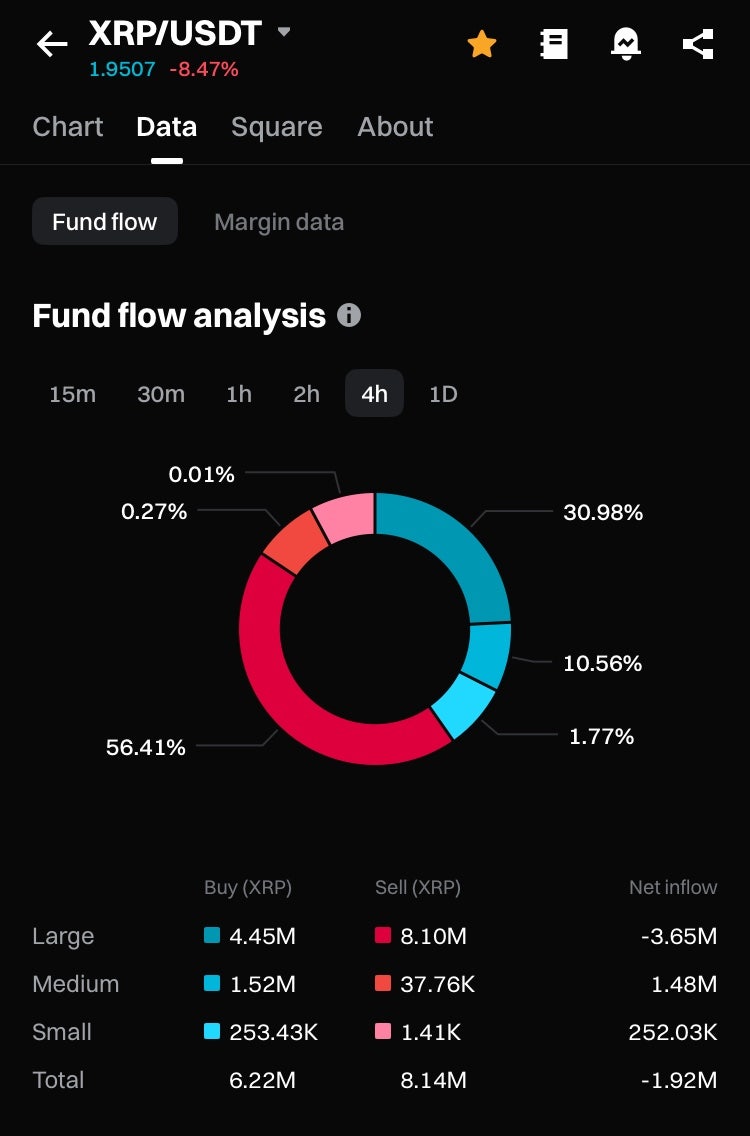Switch to the Chart tab
Screen dimensions: 750x1136
click(x=68, y=127)
